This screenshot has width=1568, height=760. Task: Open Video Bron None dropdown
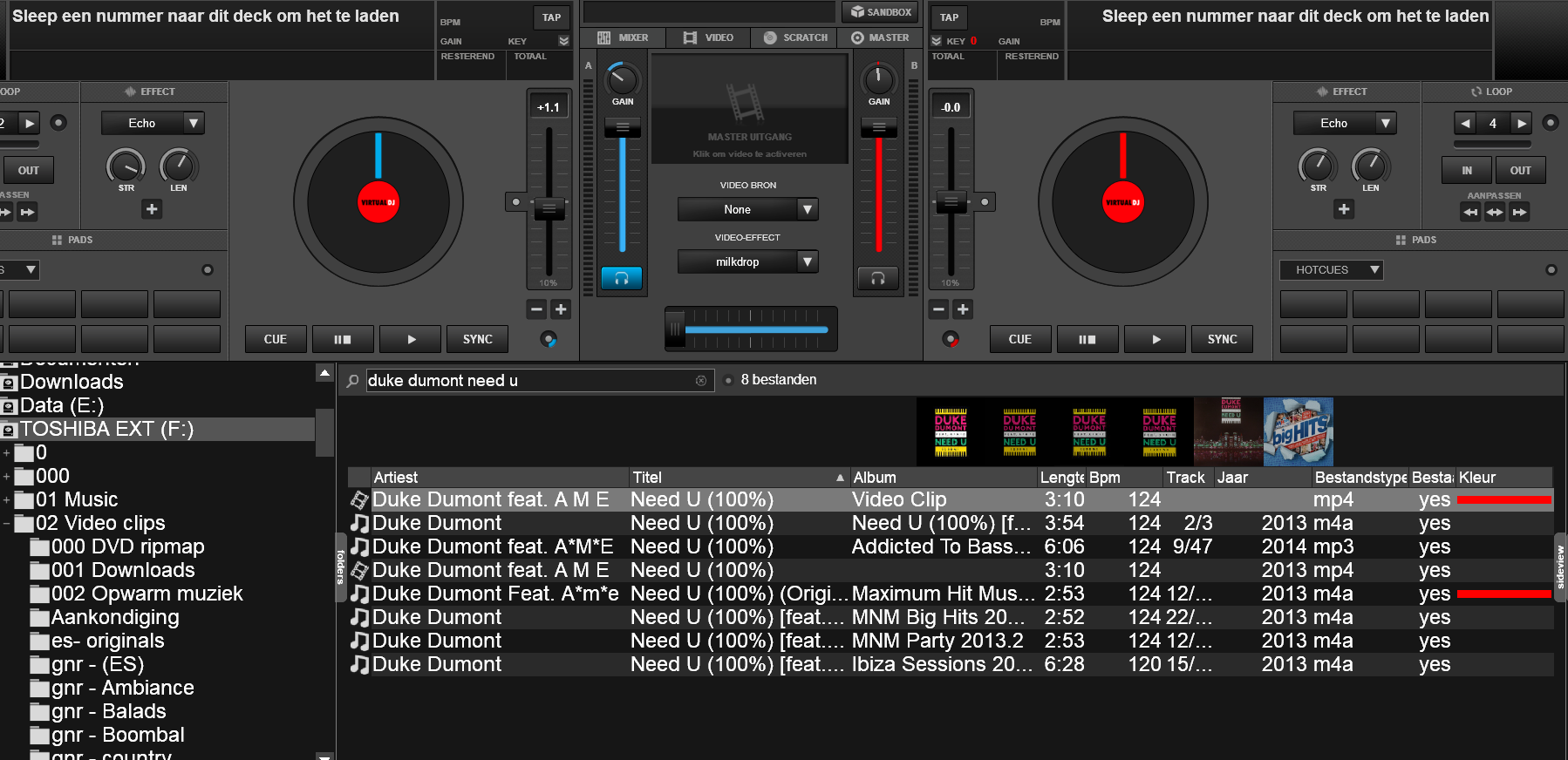747,209
